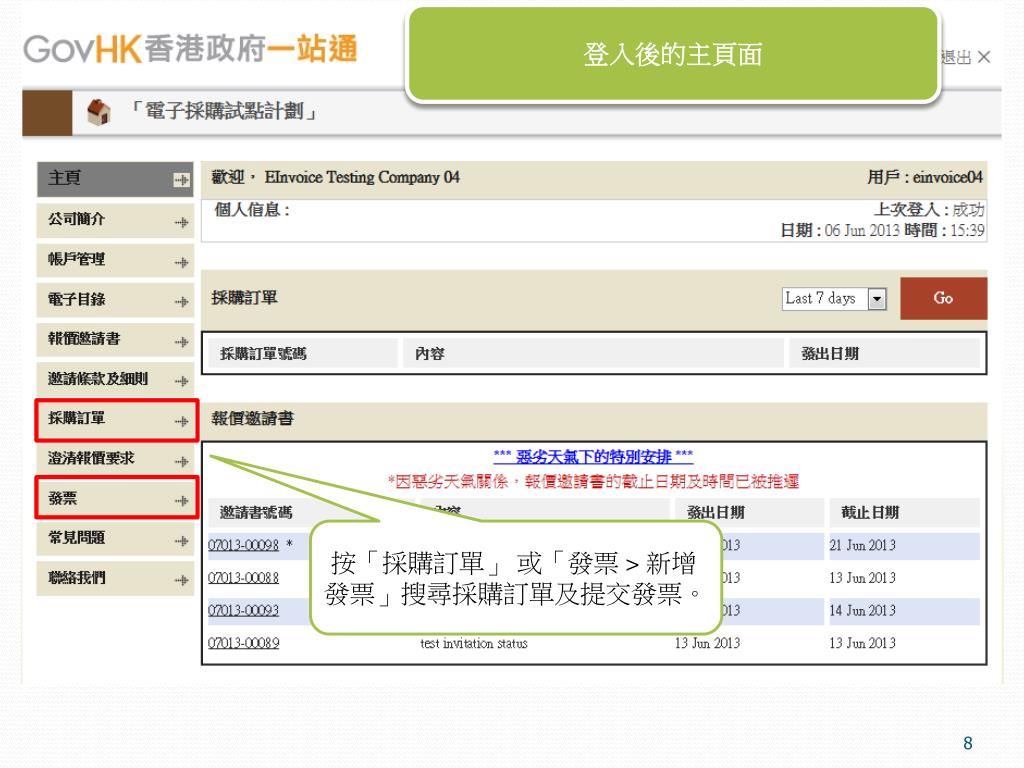Open invitation 07013-00088 link

coord(243,578)
